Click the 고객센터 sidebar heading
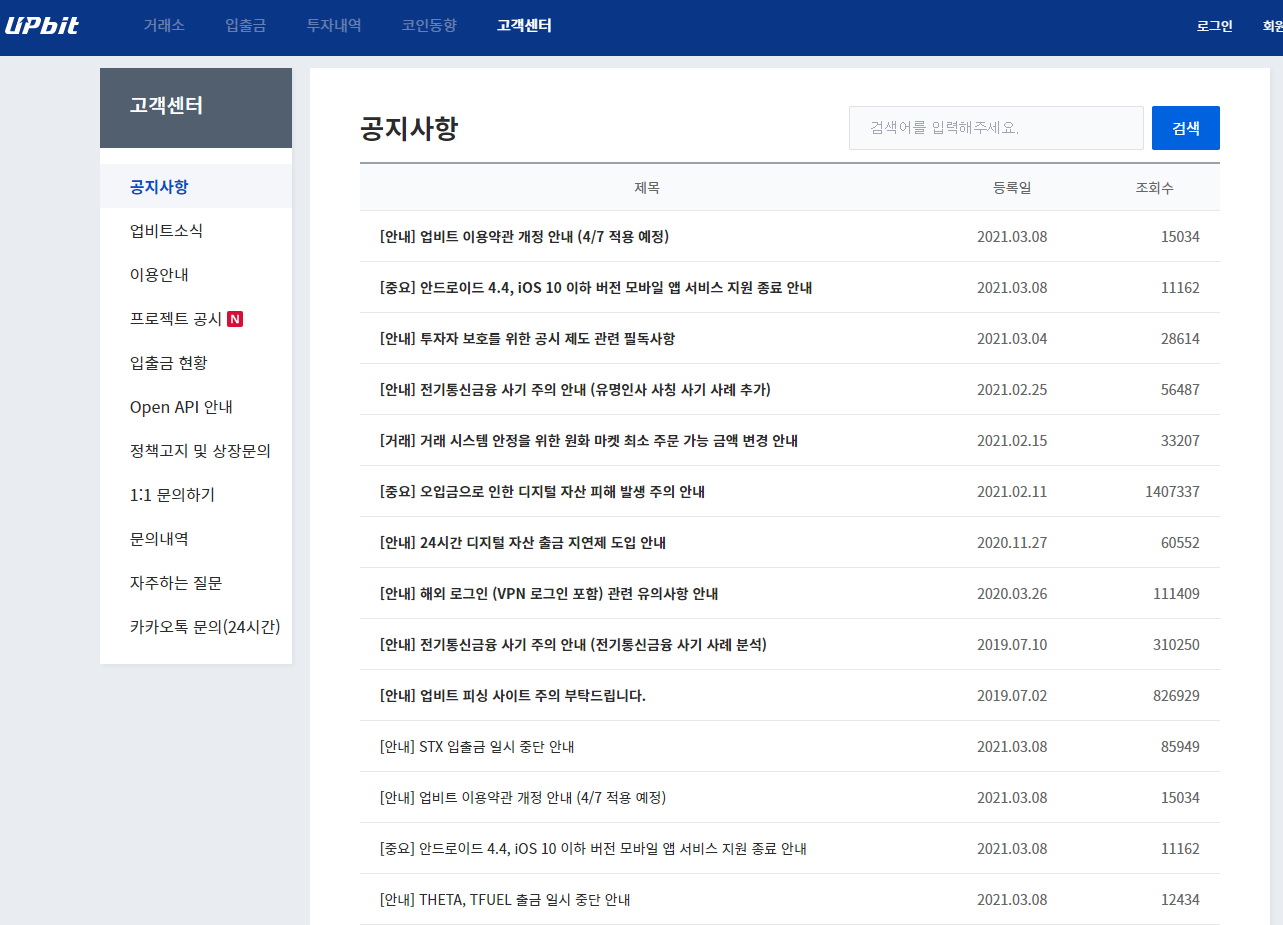 [x=166, y=105]
